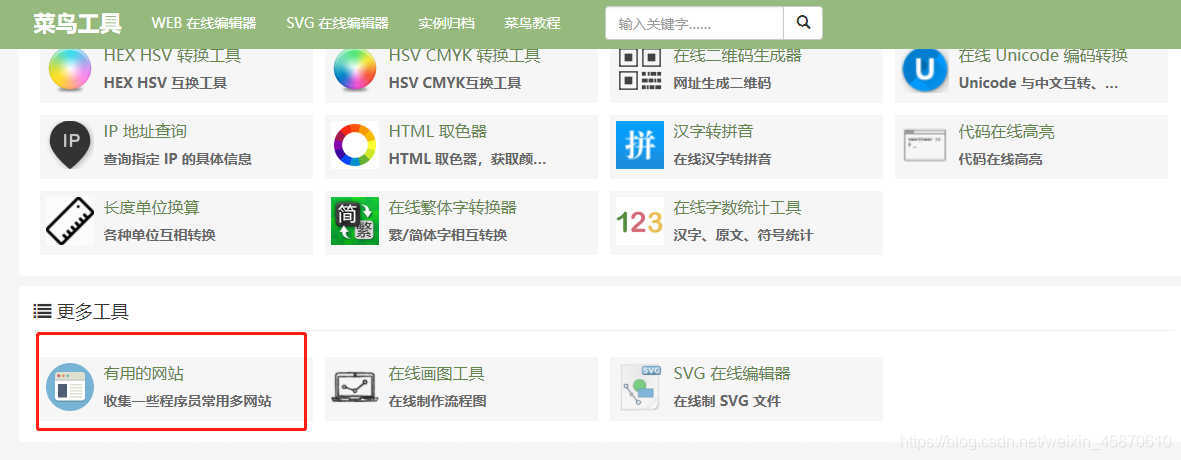Click the text 查询指定 IP 的具体信息
1181x460 pixels.
[x=178, y=159]
